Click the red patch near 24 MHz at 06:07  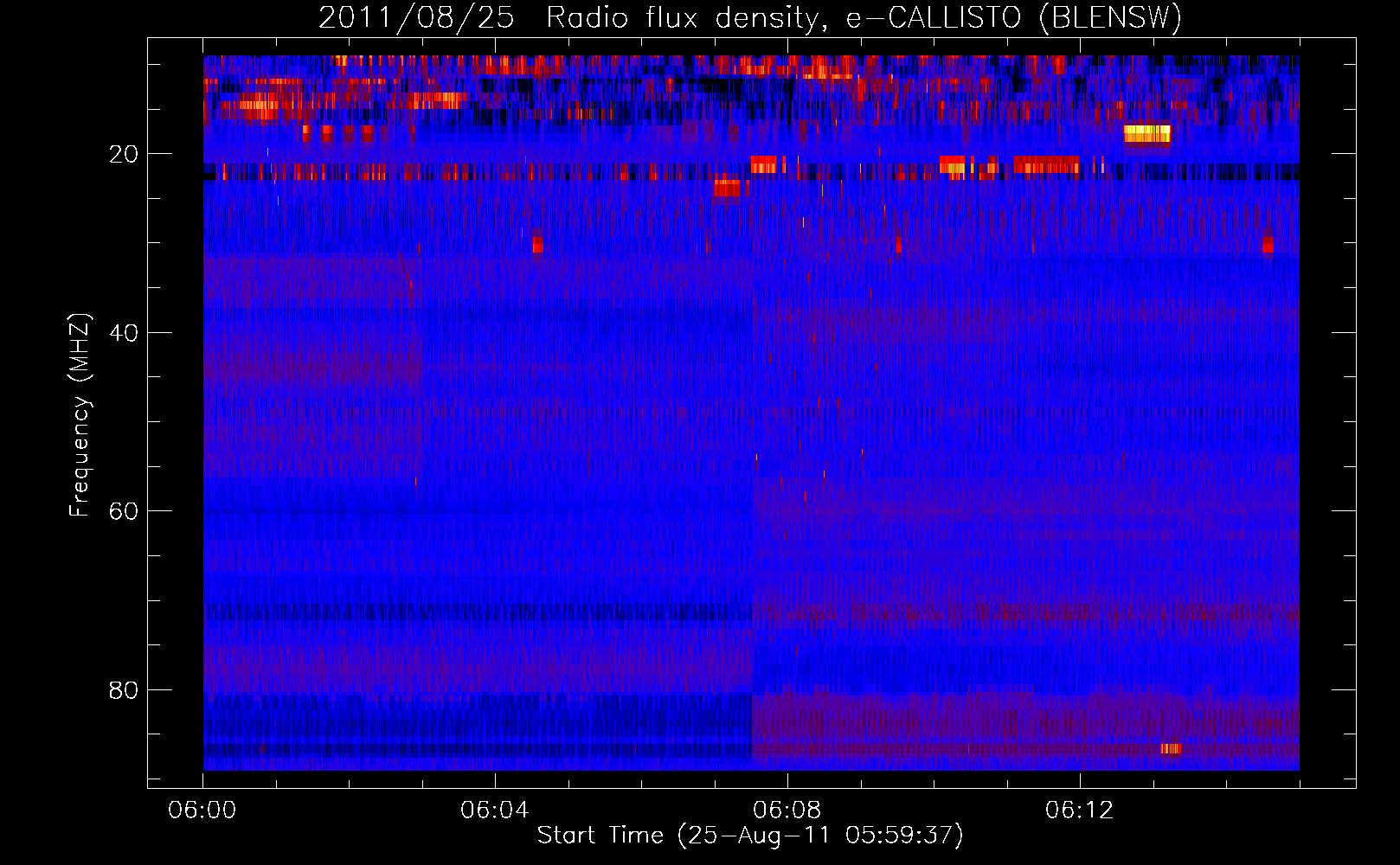tap(728, 188)
